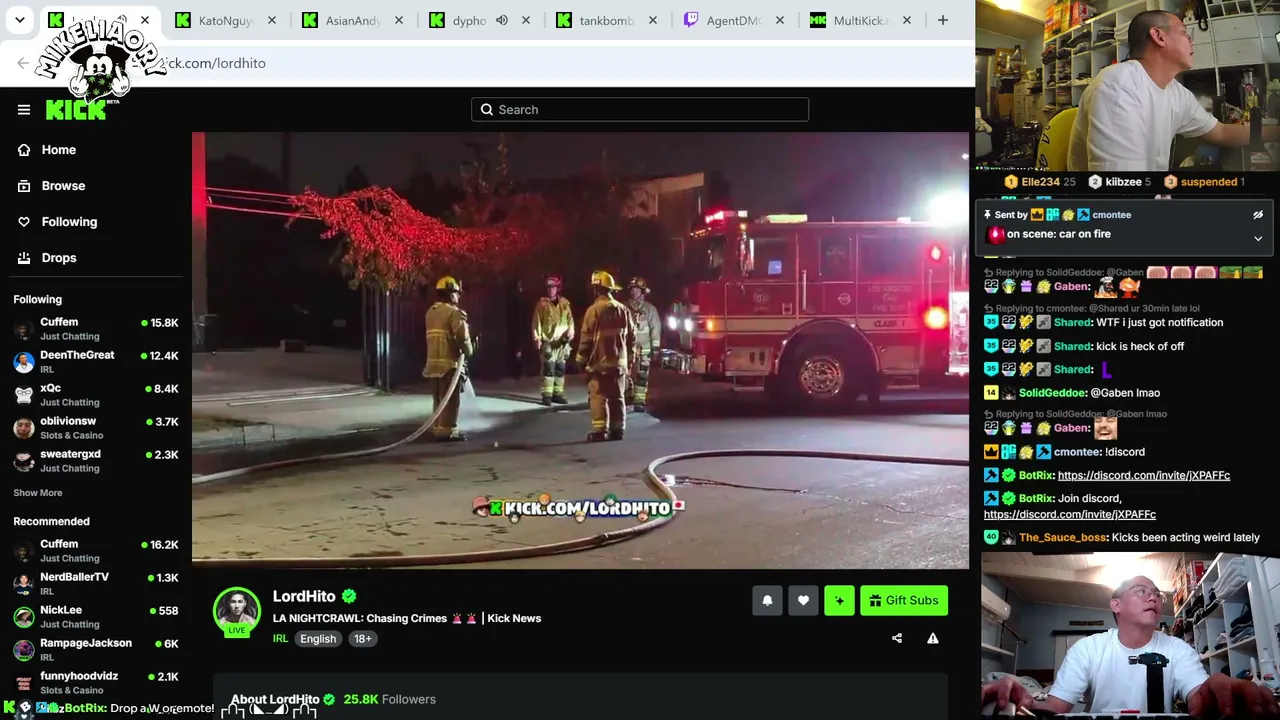Close the tankbomb browser tab

click(653, 20)
